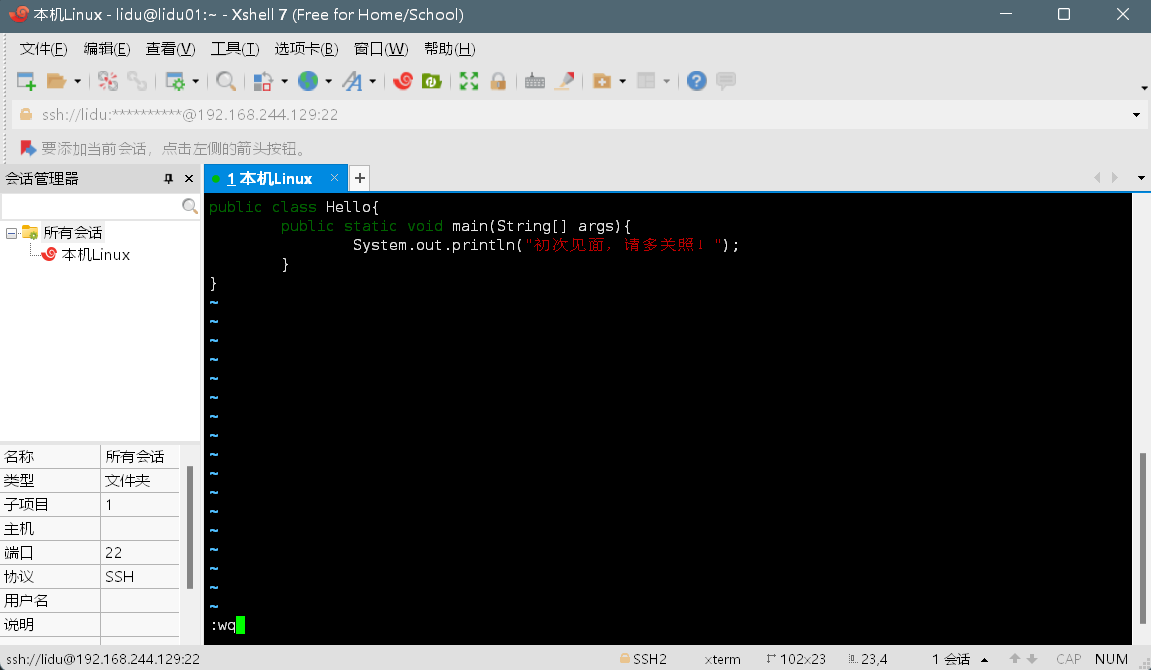Click the New session toolbar icon
The width and height of the screenshot is (1151, 670).
[26, 81]
